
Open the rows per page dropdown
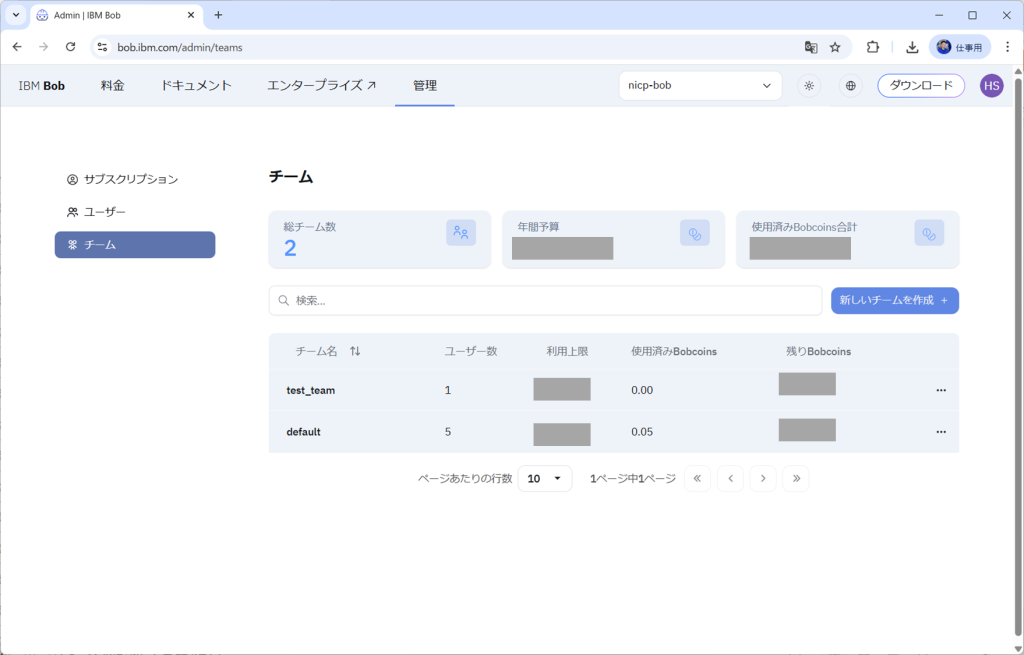545,479
